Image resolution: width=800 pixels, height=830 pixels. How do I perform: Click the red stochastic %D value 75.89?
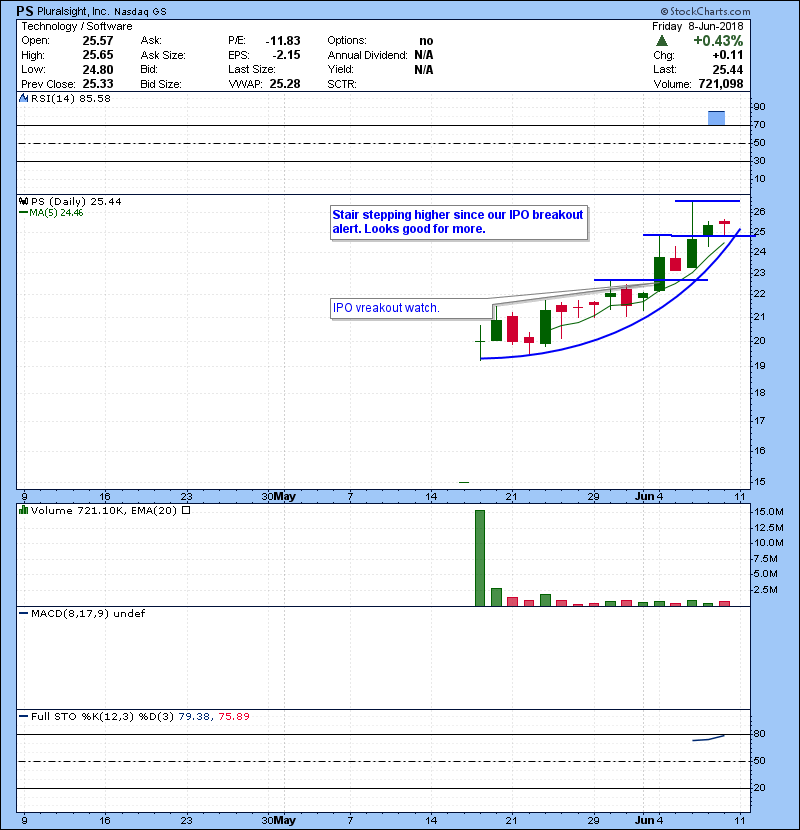click(x=233, y=716)
